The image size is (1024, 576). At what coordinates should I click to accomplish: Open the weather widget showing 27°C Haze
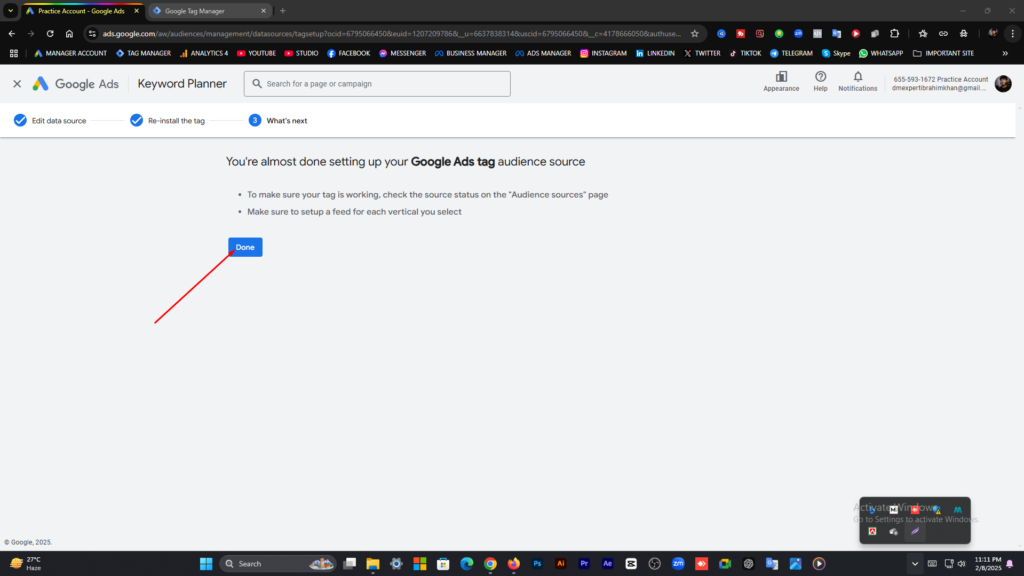tap(25, 564)
